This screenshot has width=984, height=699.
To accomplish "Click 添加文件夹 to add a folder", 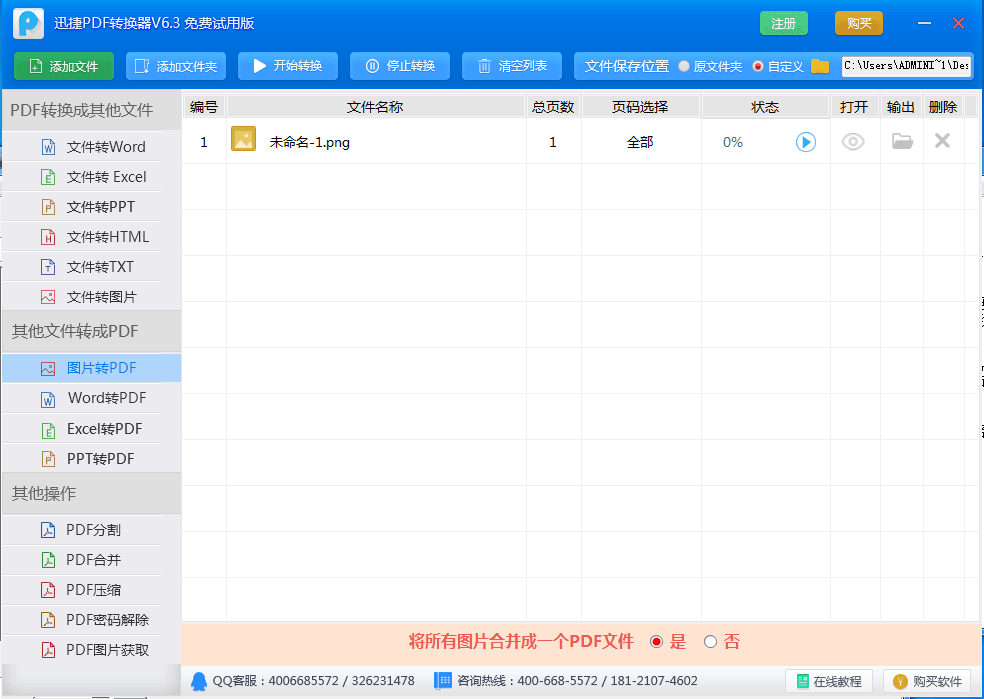I will click(176, 66).
